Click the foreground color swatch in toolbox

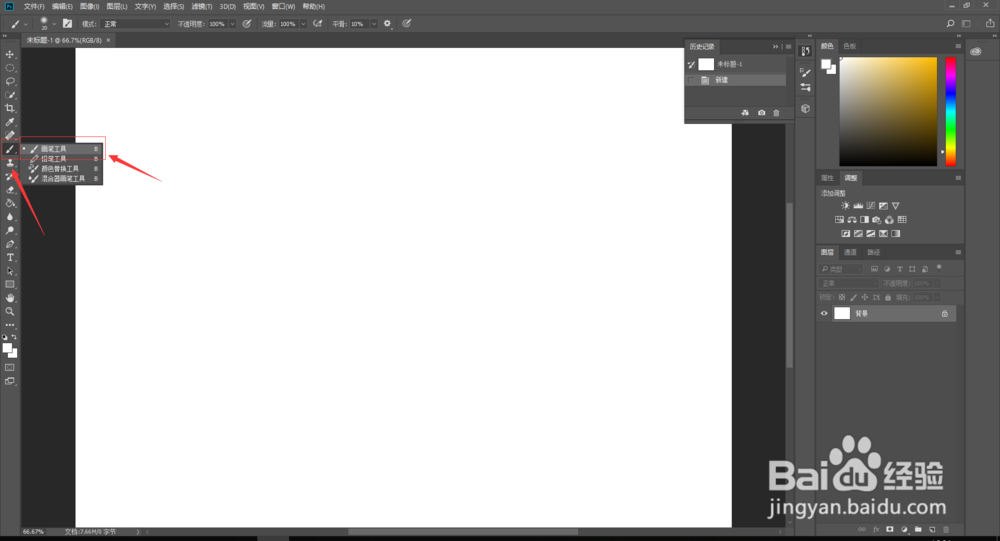(7, 348)
